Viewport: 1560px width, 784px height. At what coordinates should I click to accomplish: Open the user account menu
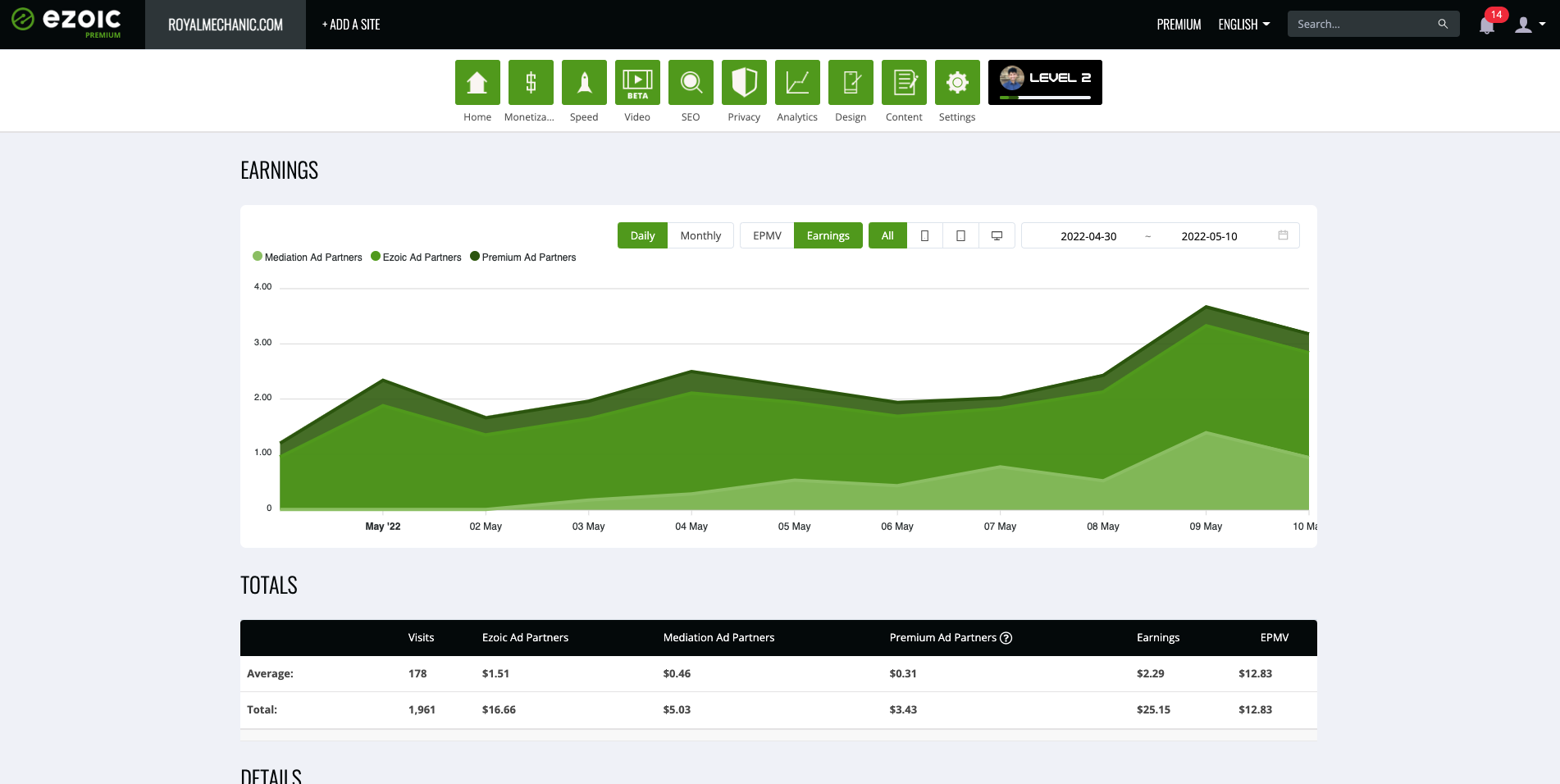[x=1530, y=25]
